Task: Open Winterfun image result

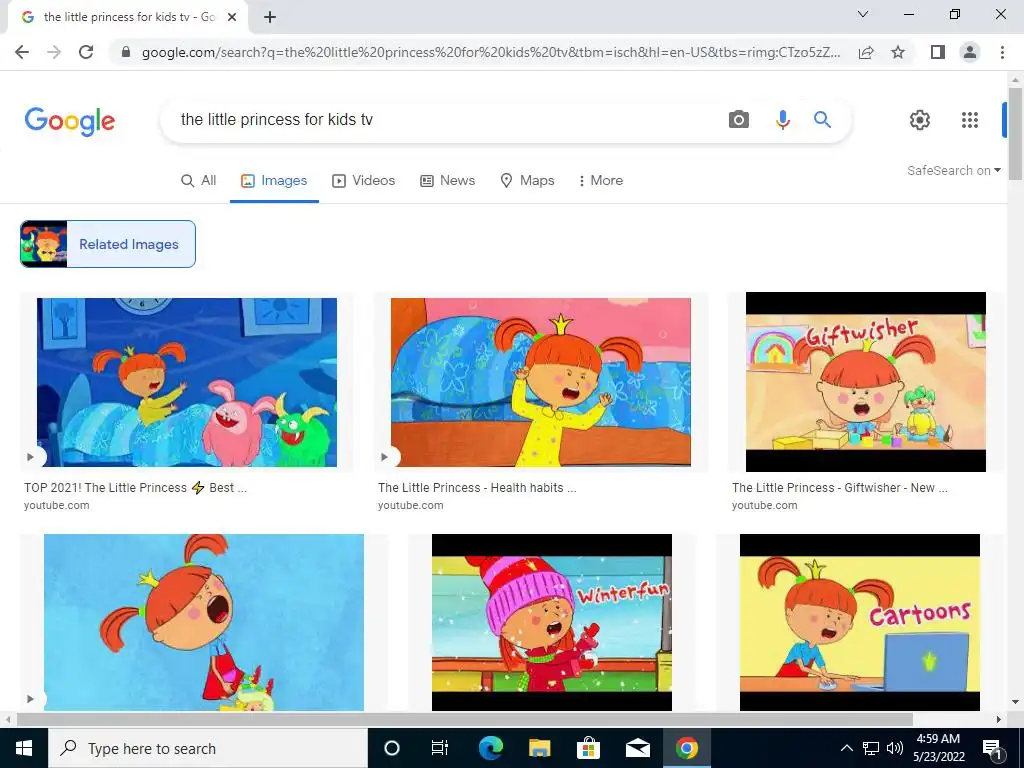Action: click(x=552, y=622)
